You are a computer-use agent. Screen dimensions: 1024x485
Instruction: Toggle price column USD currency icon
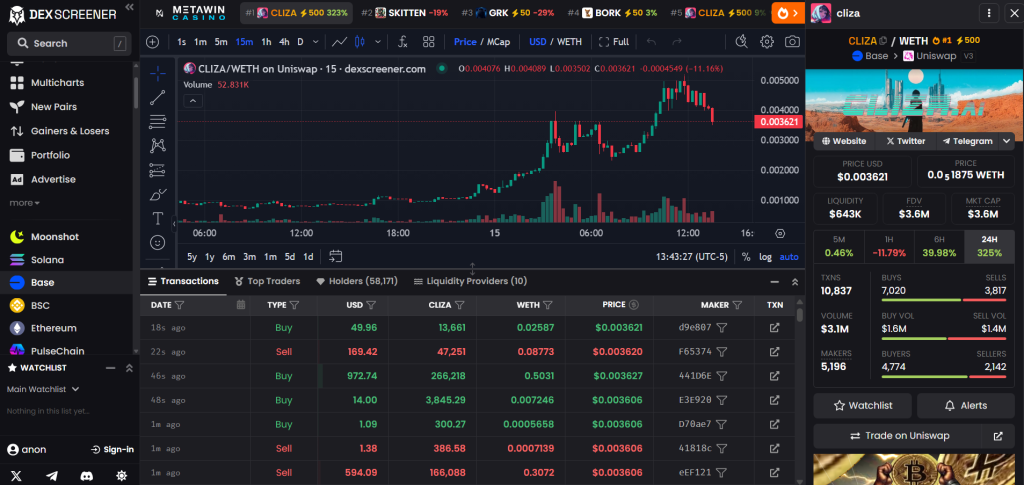(x=633, y=305)
